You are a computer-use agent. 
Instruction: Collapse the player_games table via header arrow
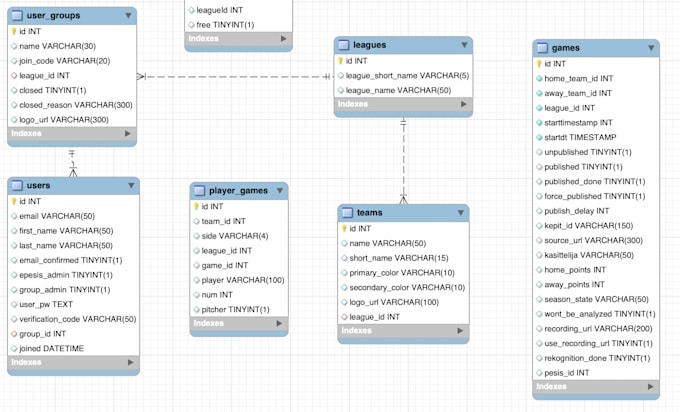coord(280,191)
